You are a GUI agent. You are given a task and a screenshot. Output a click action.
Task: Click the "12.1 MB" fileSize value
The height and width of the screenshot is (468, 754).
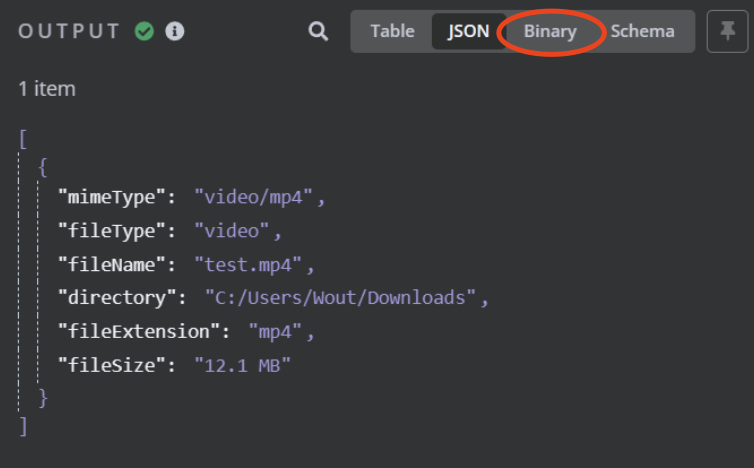242,366
